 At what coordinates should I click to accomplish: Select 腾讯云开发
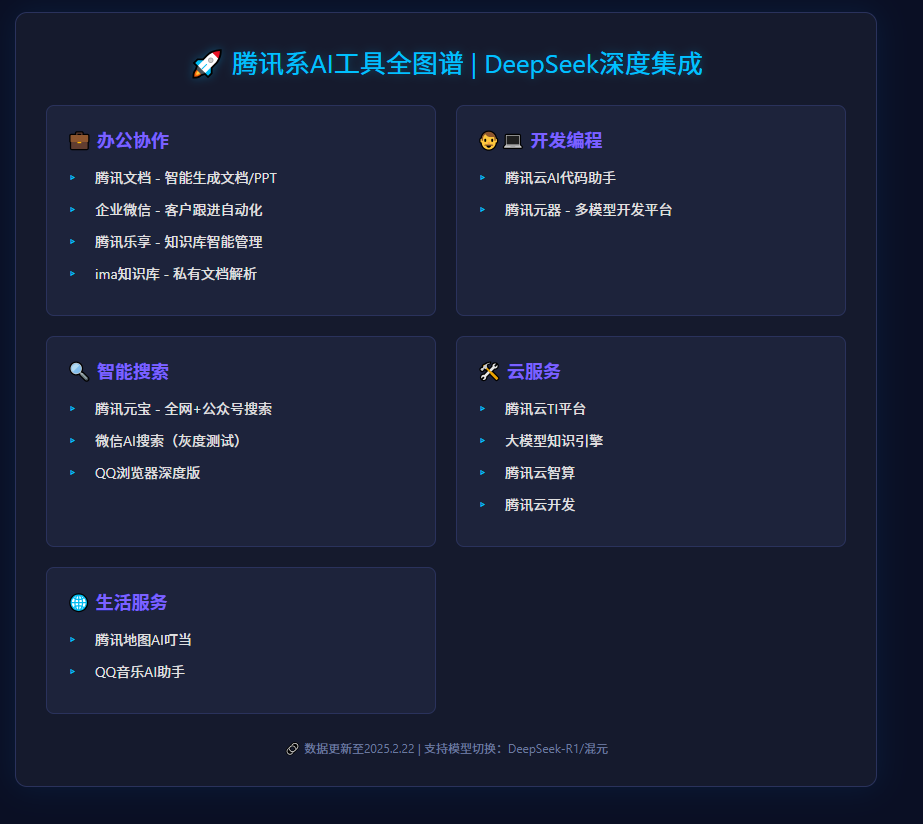(540, 504)
